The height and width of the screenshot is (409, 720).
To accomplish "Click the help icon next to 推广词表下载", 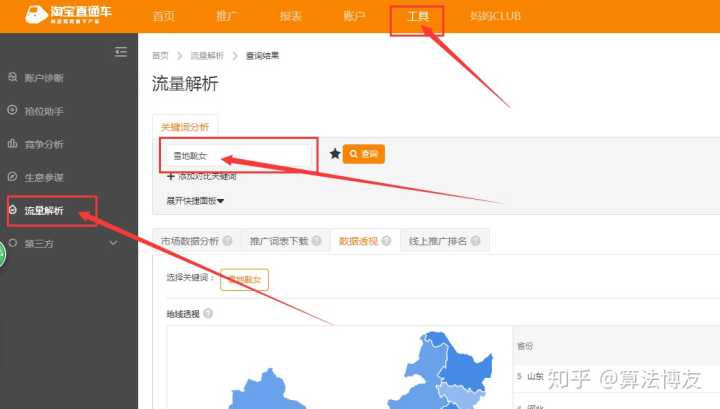I will click(x=316, y=241).
